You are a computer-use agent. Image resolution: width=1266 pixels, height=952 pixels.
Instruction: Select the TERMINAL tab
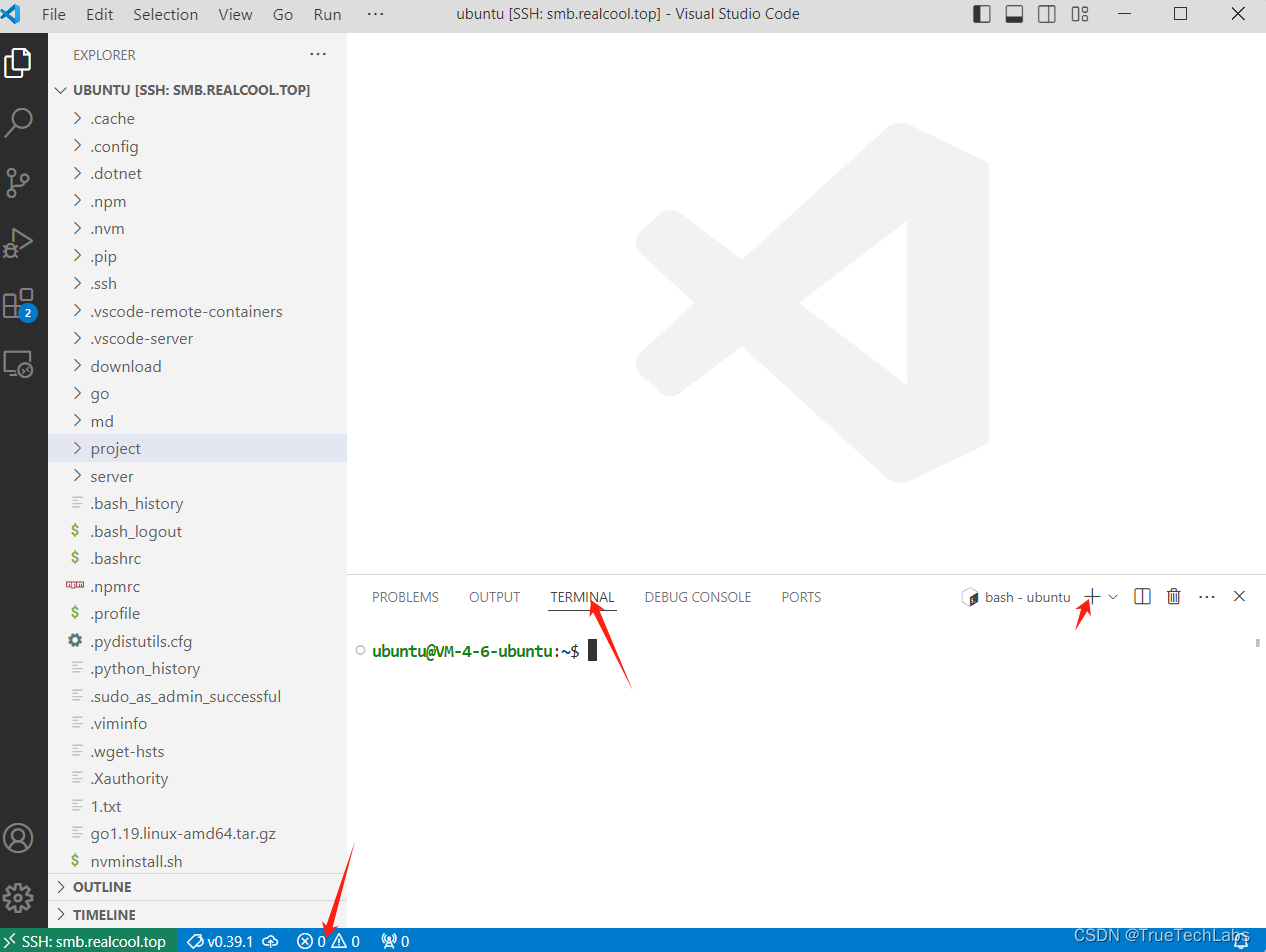coord(582,597)
